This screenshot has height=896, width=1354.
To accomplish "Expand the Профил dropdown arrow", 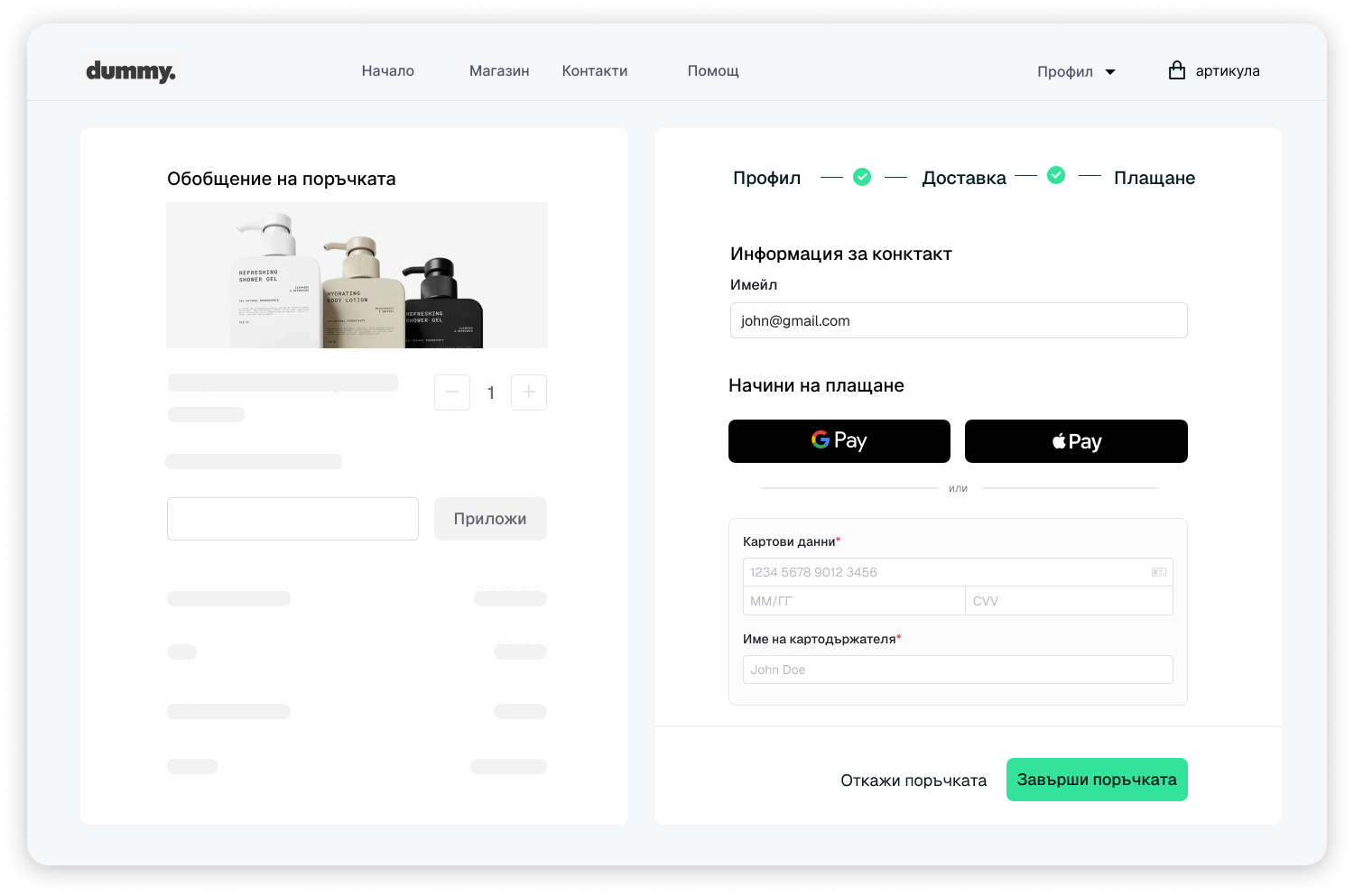I will (1110, 72).
